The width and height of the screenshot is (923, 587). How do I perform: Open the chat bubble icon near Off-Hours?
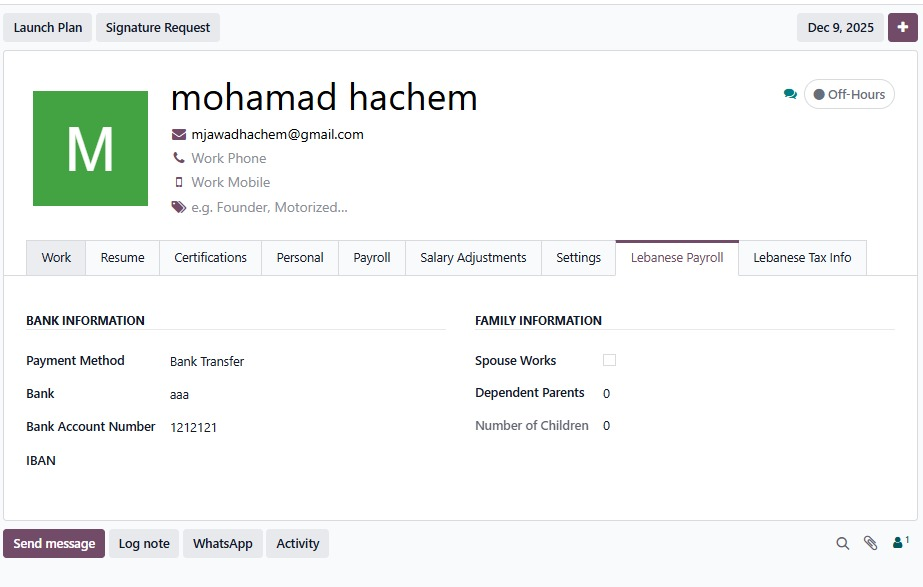tap(790, 94)
